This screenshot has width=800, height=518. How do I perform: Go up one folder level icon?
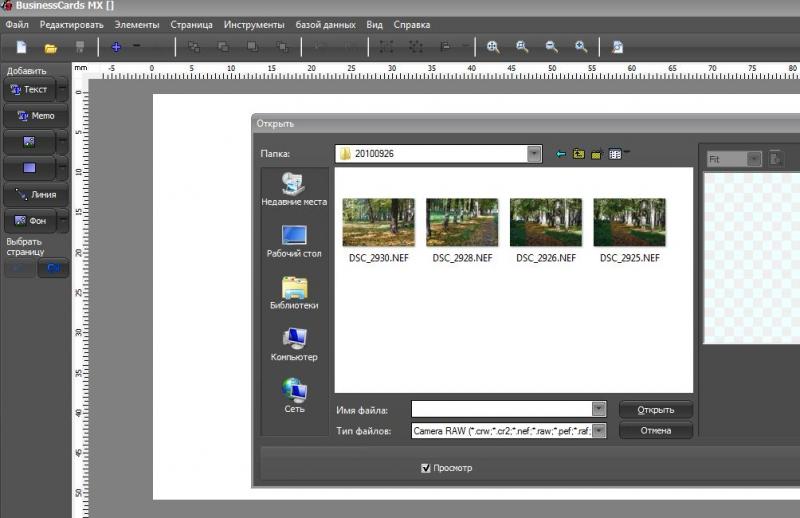coord(579,154)
